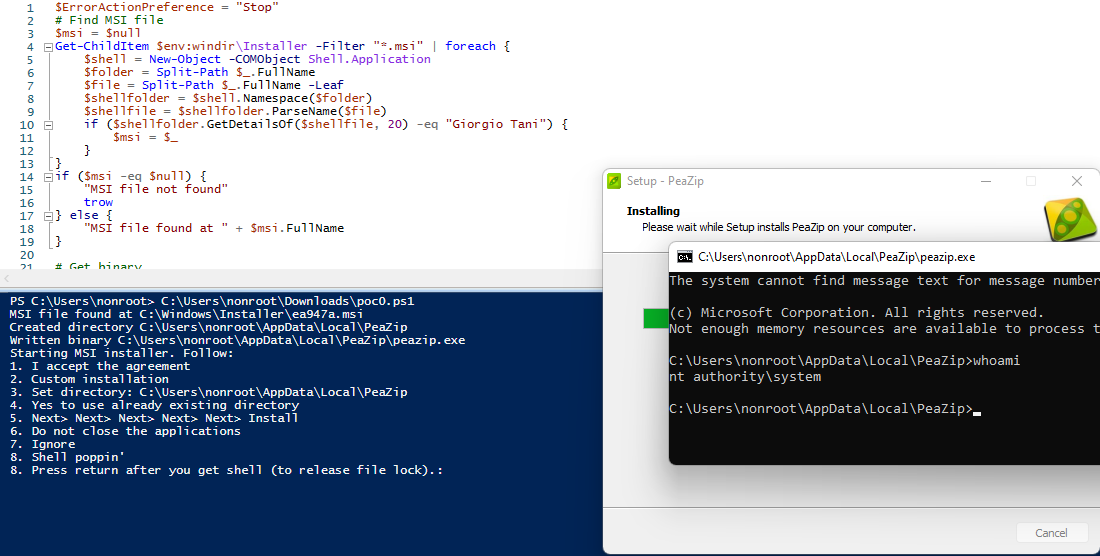Image resolution: width=1100 pixels, height=556 pixels.
Task: Click the installer progress bar
Action: (x=656, y=318)
